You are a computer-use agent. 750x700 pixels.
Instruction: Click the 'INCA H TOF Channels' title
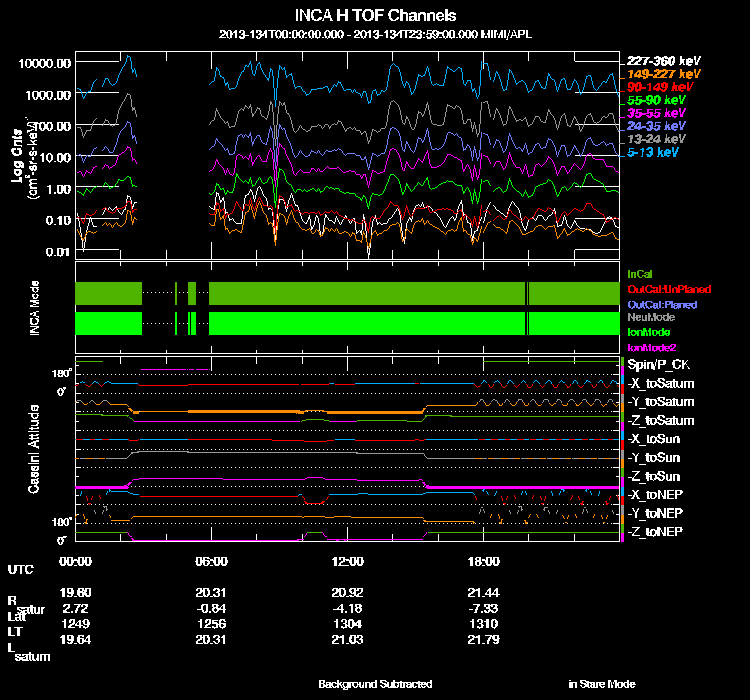pyautogui.click(x=375, y=15)
